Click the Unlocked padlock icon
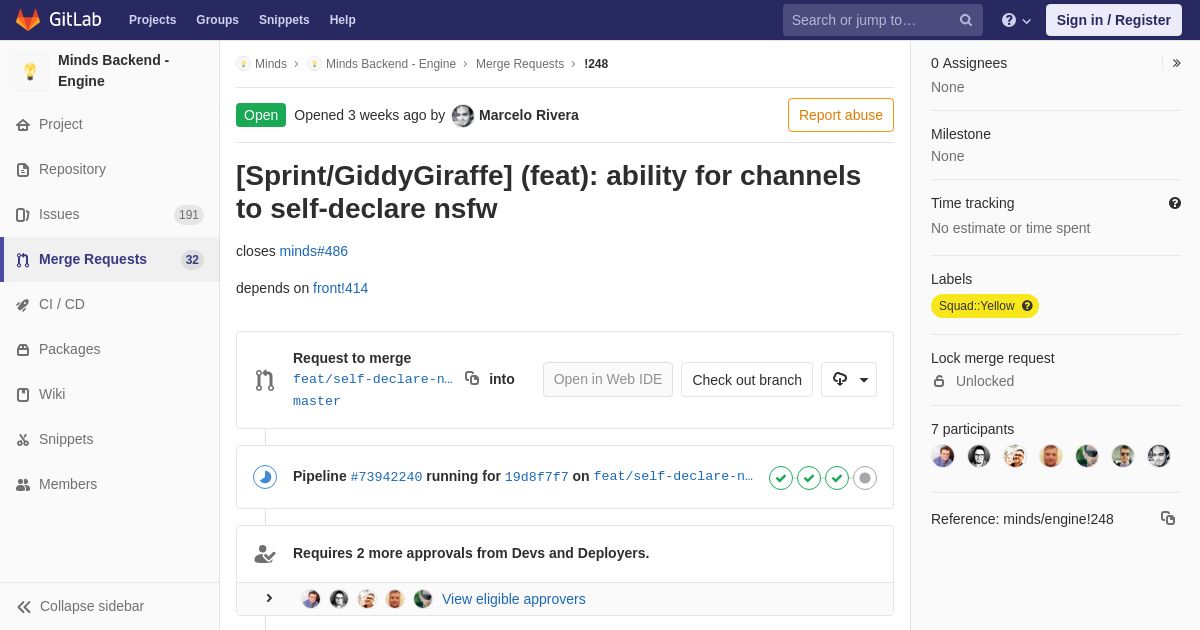 pos(939,381)
